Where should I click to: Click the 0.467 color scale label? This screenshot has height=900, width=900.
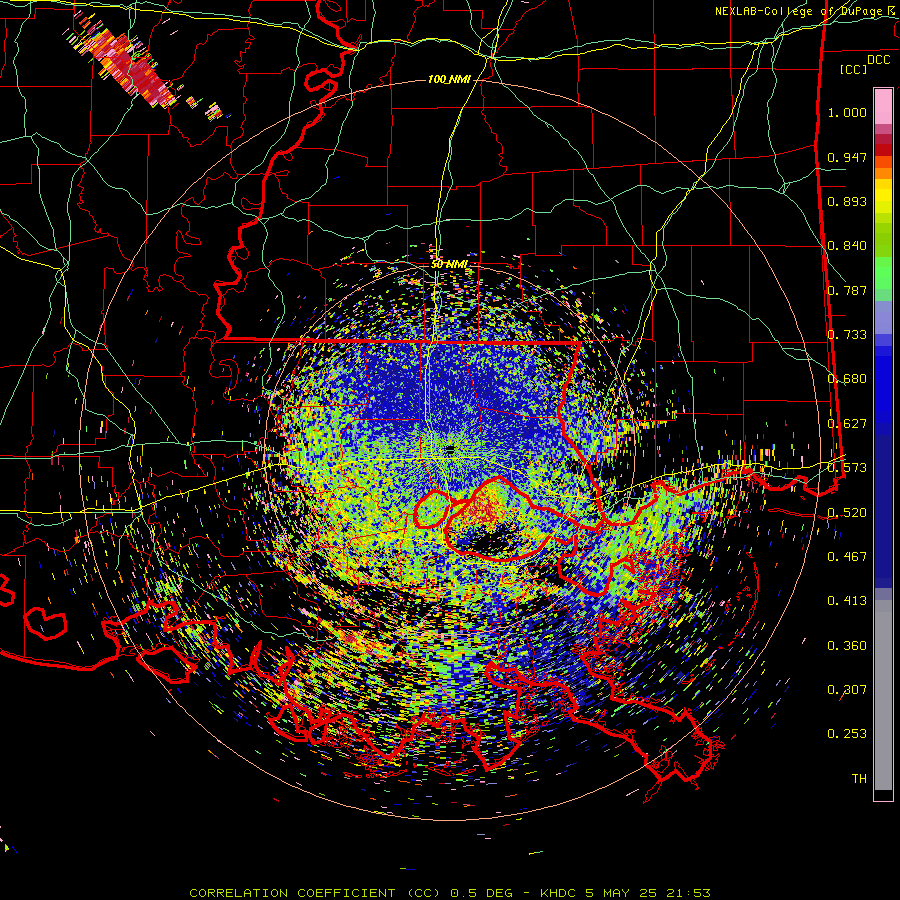tap(847, 556)
